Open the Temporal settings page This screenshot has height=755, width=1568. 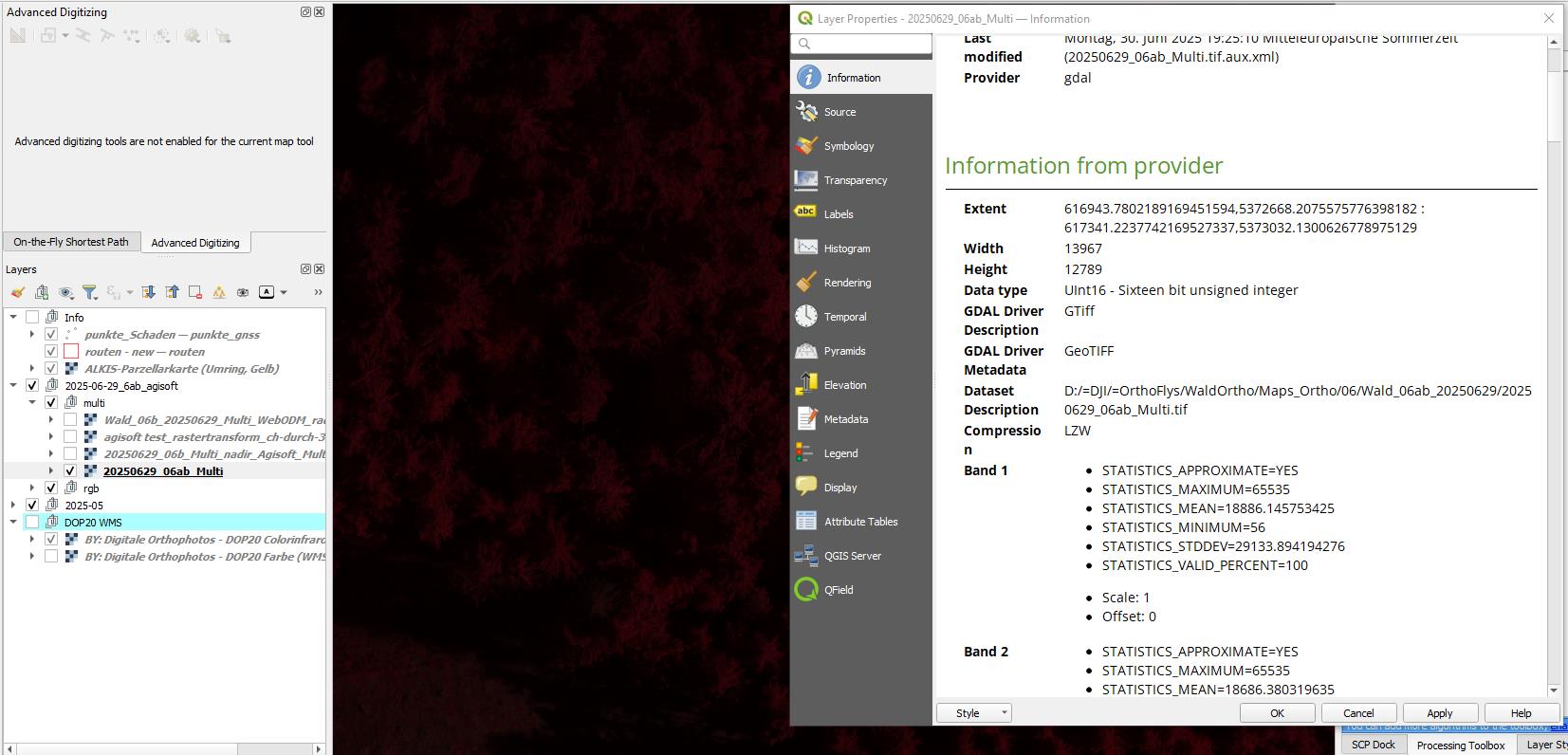tap(860, 317)
